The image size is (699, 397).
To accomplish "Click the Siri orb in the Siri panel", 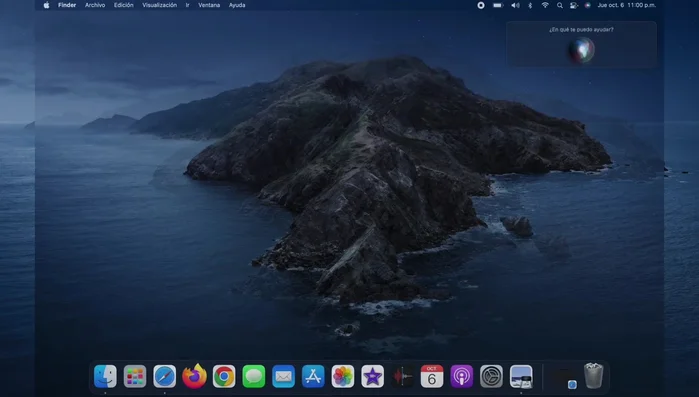I will 581,50.
